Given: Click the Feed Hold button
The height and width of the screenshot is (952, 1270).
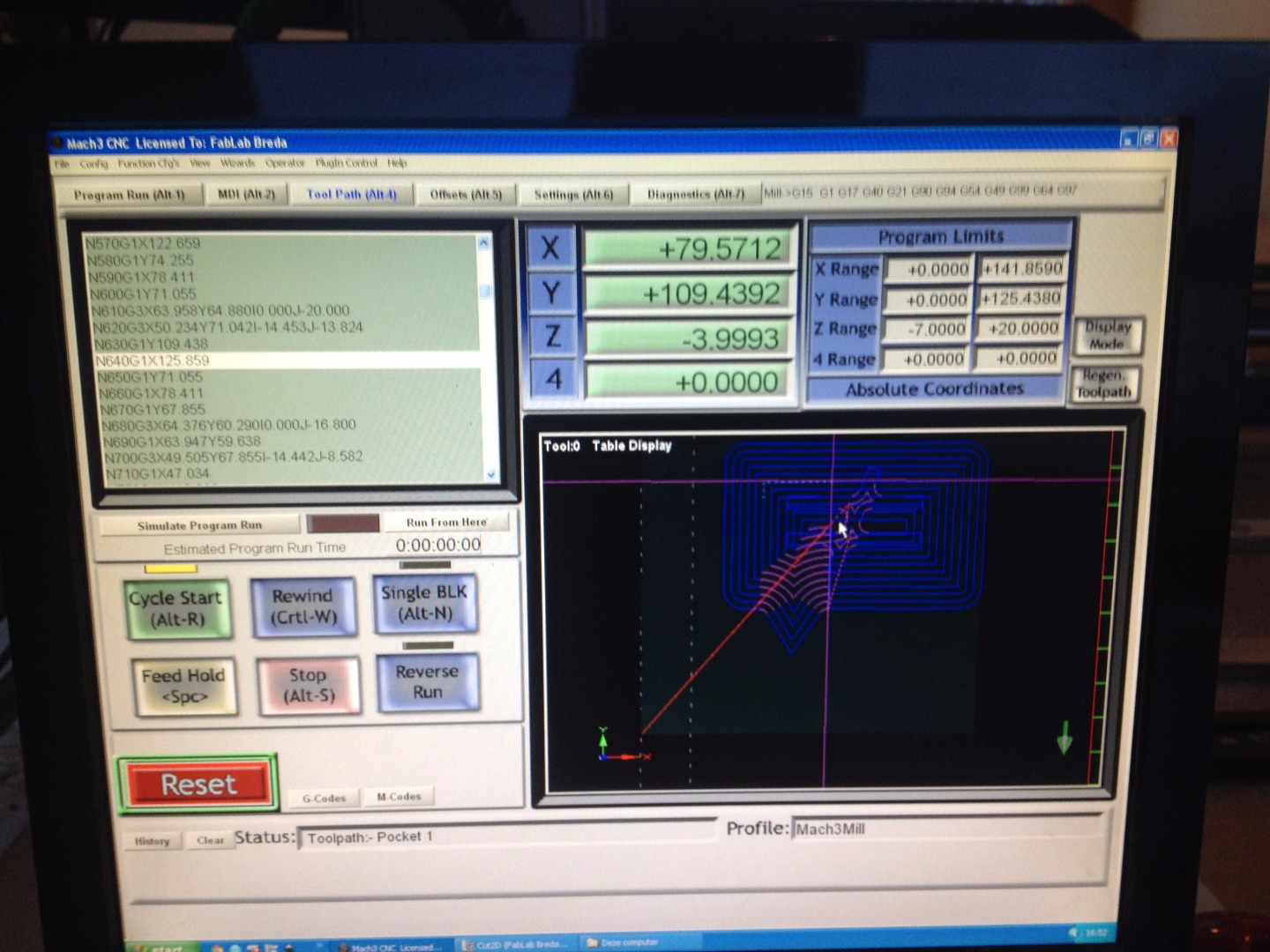Looking at the screenshot, I should pyautogui.click(x=183, y=686).
